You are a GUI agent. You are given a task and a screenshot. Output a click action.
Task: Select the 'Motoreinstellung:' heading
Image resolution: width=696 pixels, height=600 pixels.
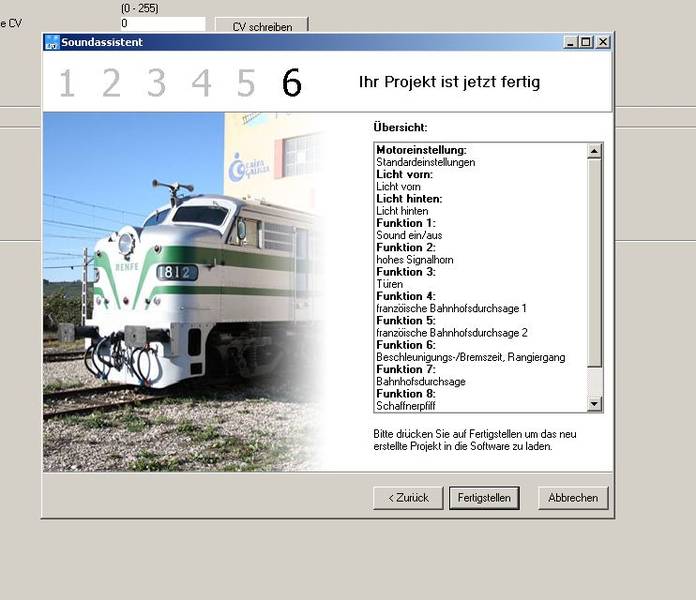point(421,150)
